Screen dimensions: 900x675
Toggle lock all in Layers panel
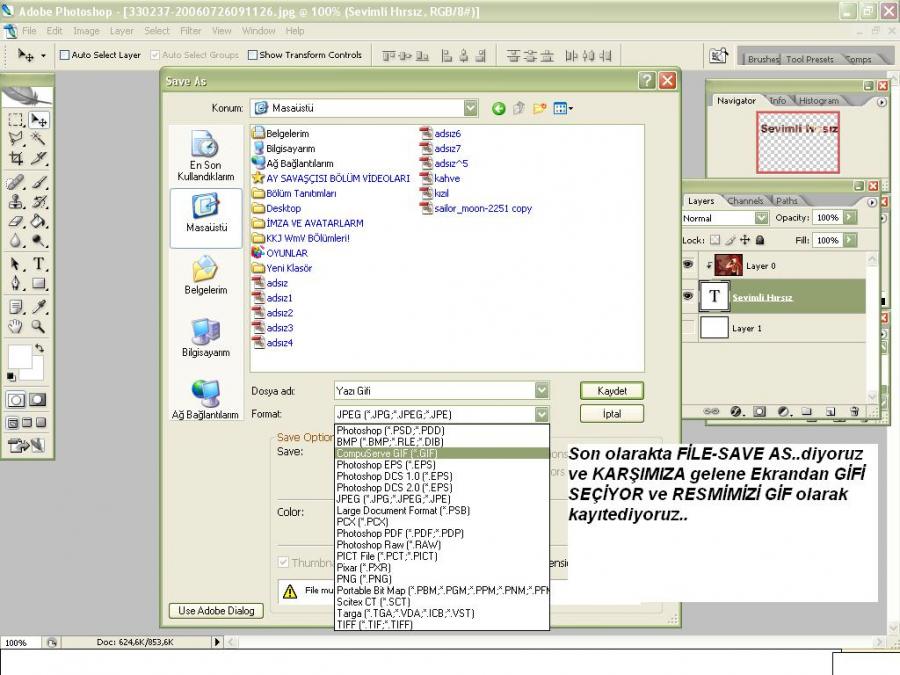(759, 240)
